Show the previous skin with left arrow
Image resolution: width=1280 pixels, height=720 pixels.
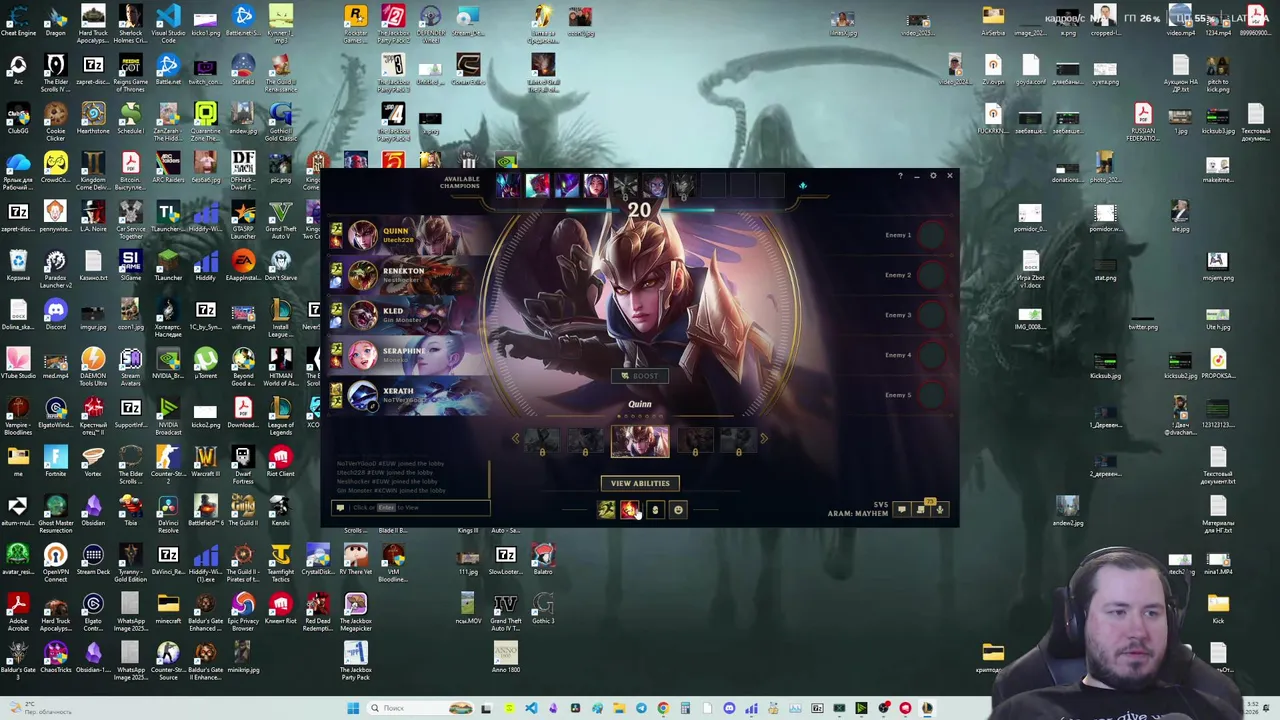click(x=516, y=438)
